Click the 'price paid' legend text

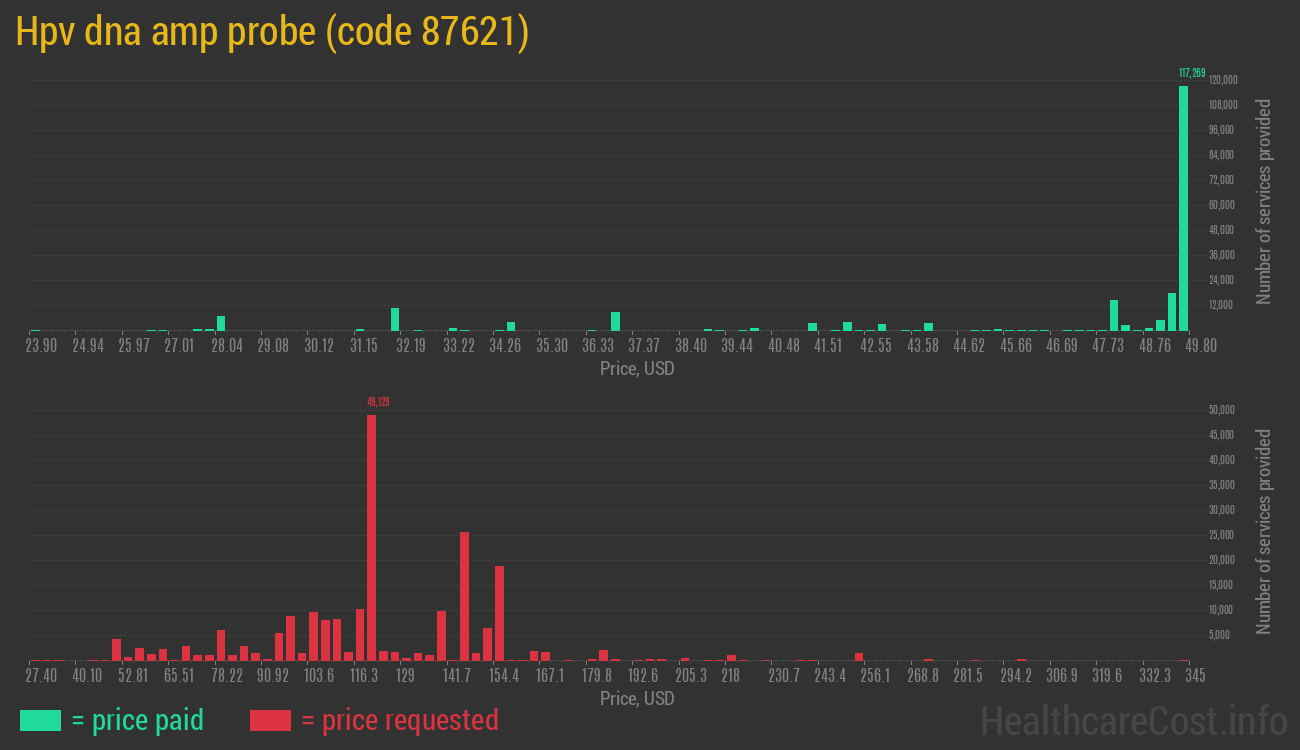click(138, 720)
